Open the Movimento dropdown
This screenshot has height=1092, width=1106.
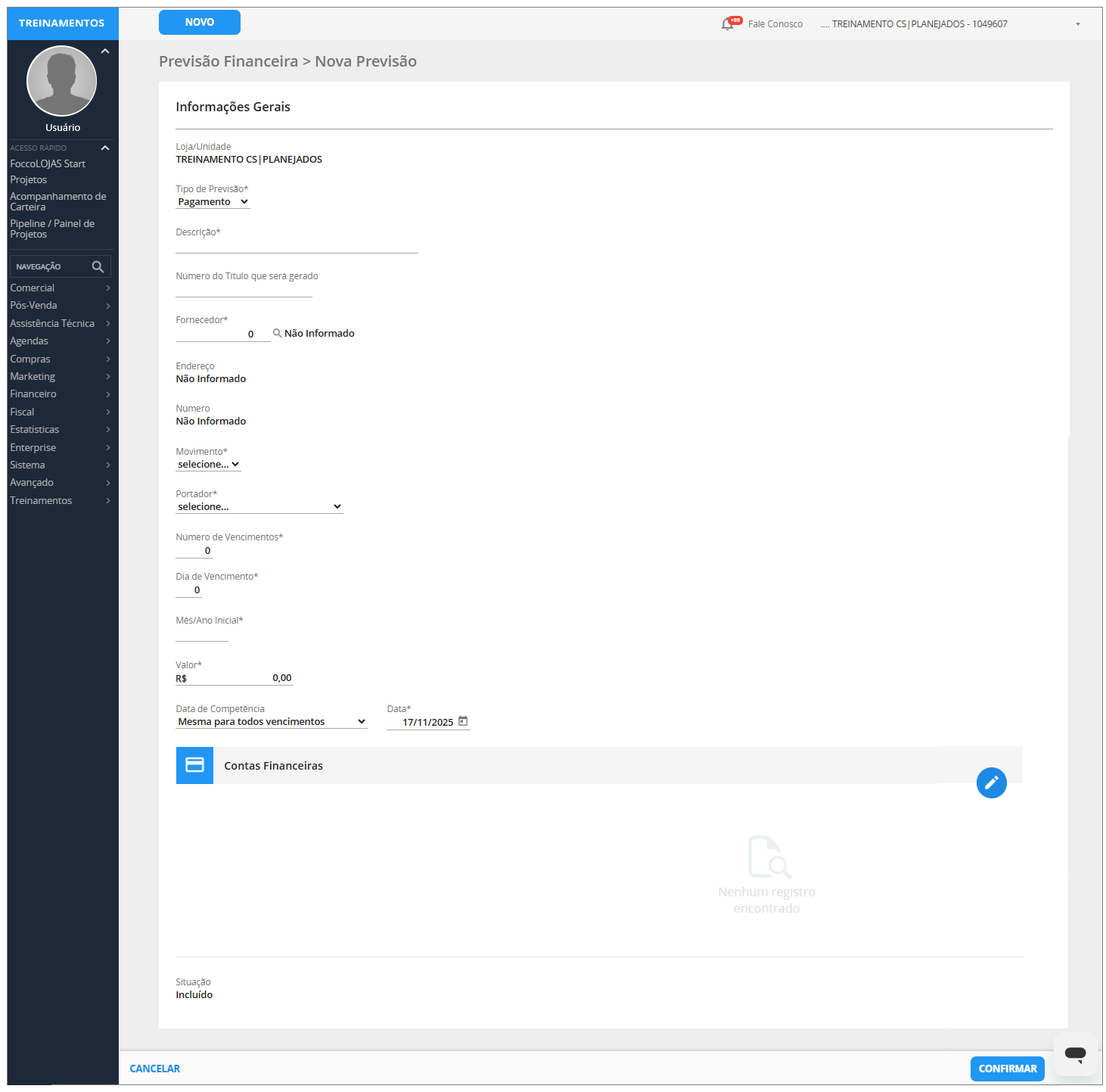208,465
